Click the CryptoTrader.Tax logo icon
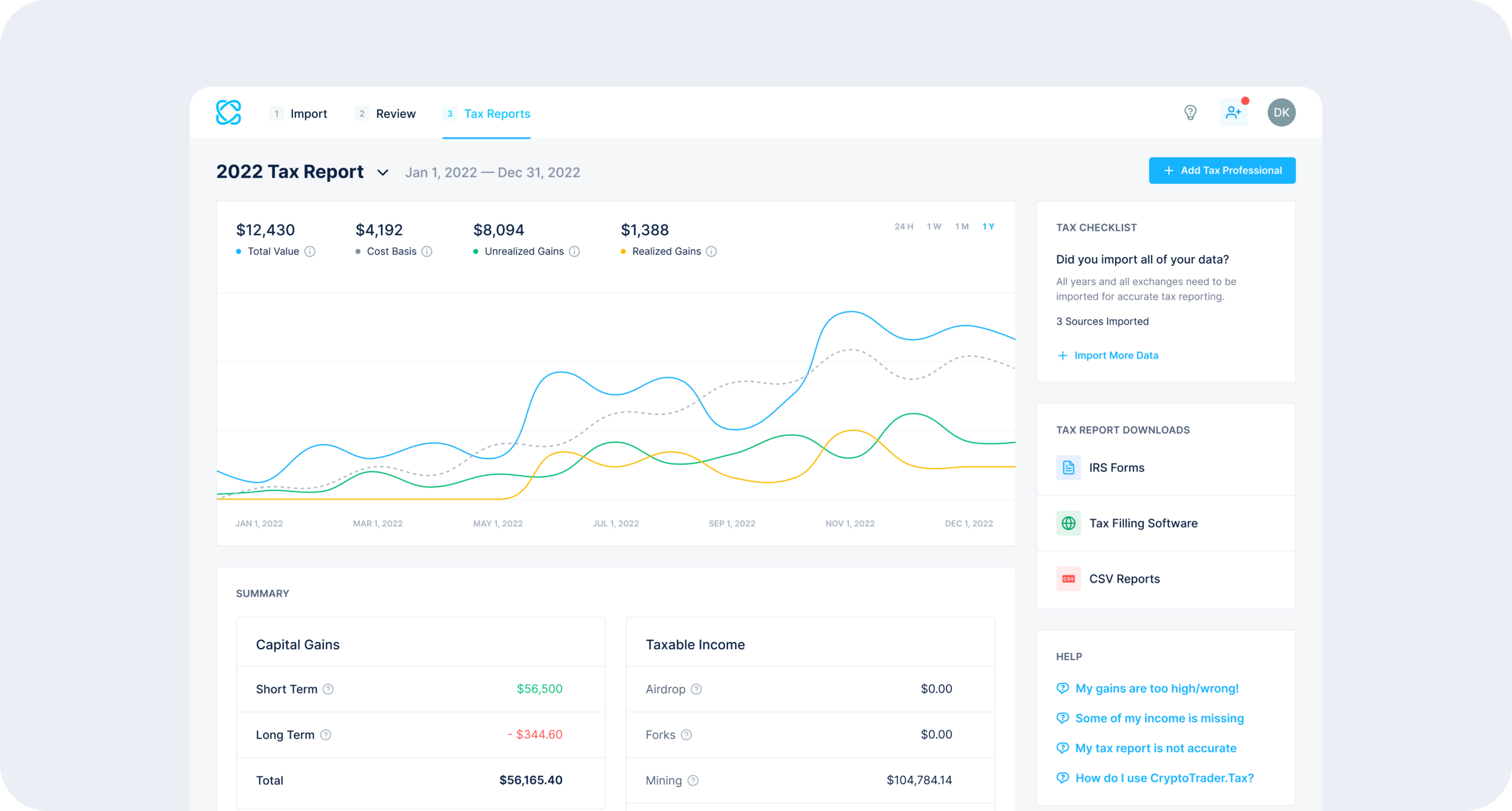This screenshot has width=1512, height=811. click(228, 112)
